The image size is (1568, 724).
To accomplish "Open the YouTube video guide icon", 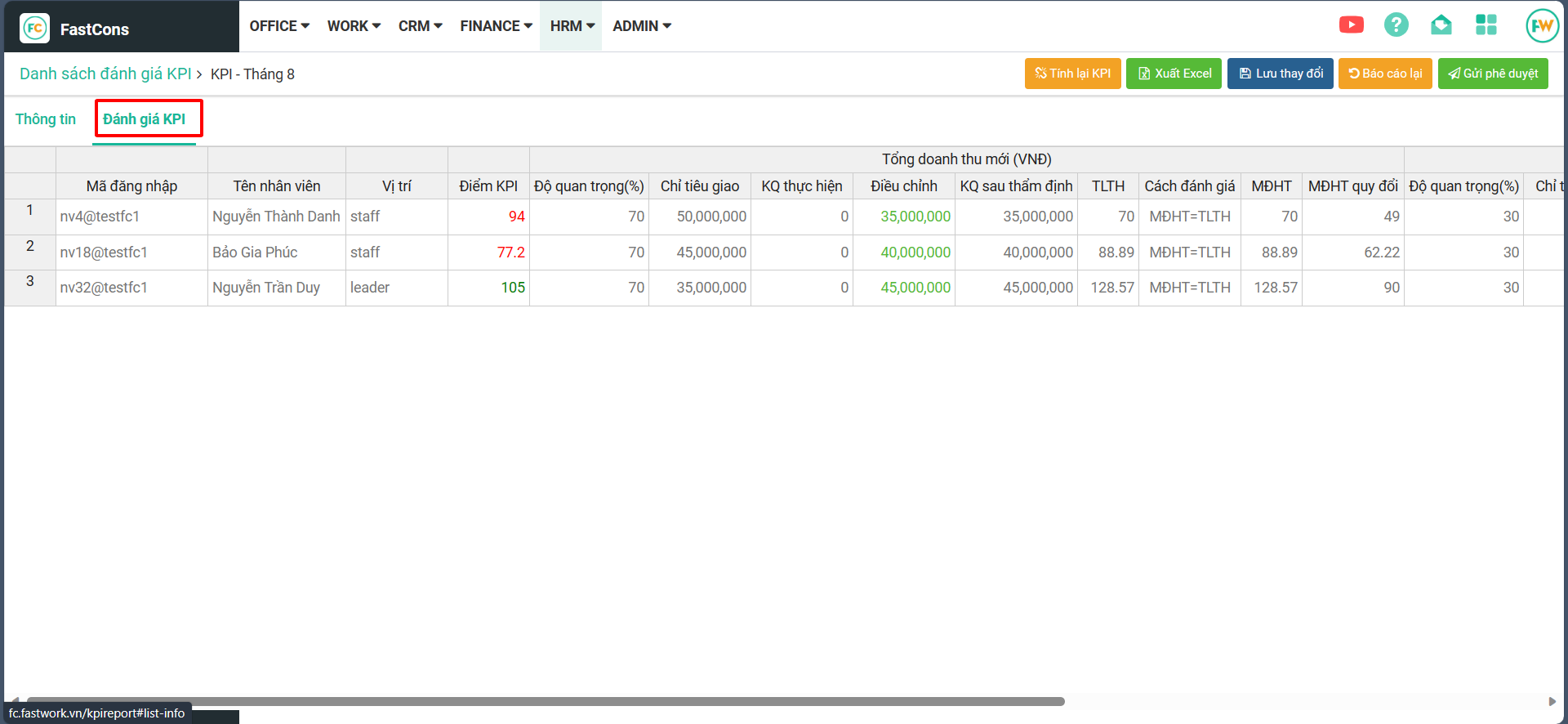I will (1351, 25).
